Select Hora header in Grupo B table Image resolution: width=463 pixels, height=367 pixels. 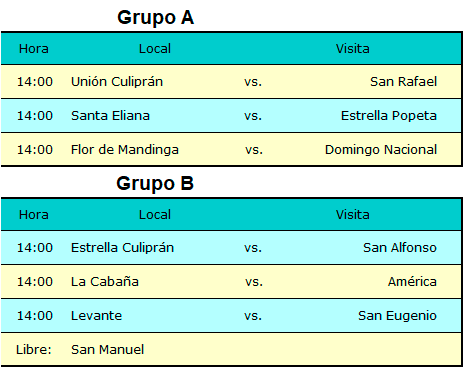pyautogui.click(x=34, y=215)
